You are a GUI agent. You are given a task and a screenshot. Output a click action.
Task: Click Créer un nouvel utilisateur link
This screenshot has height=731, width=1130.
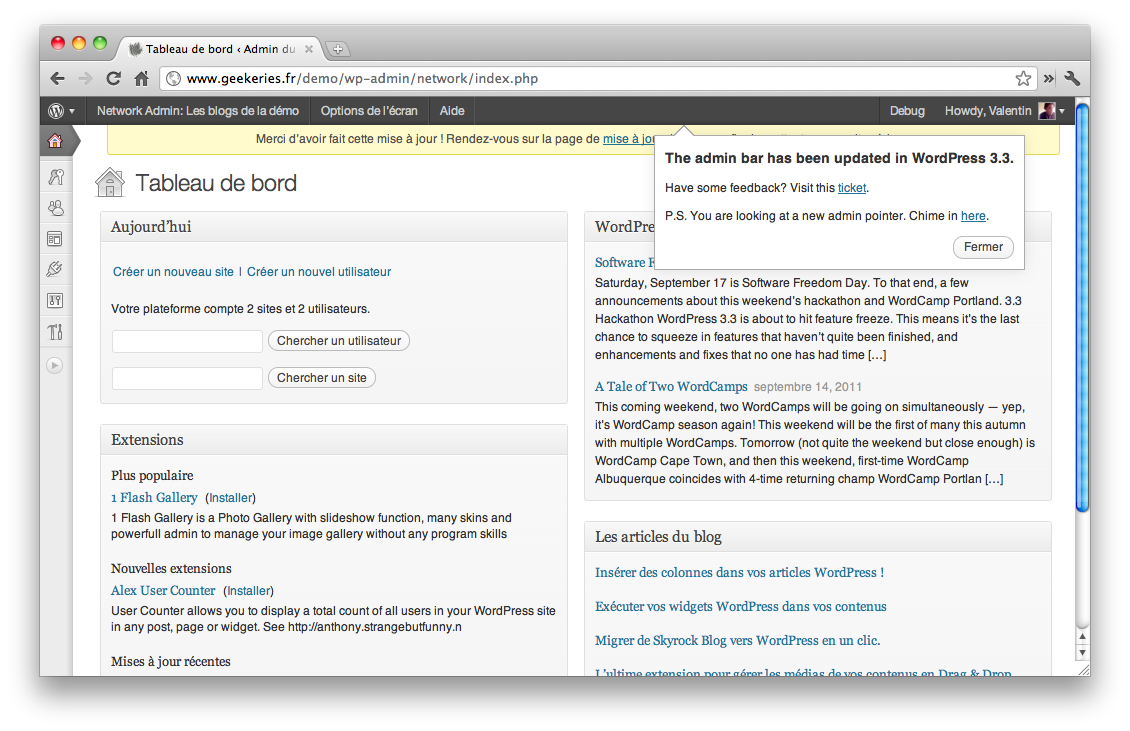[x=319, y=272]
